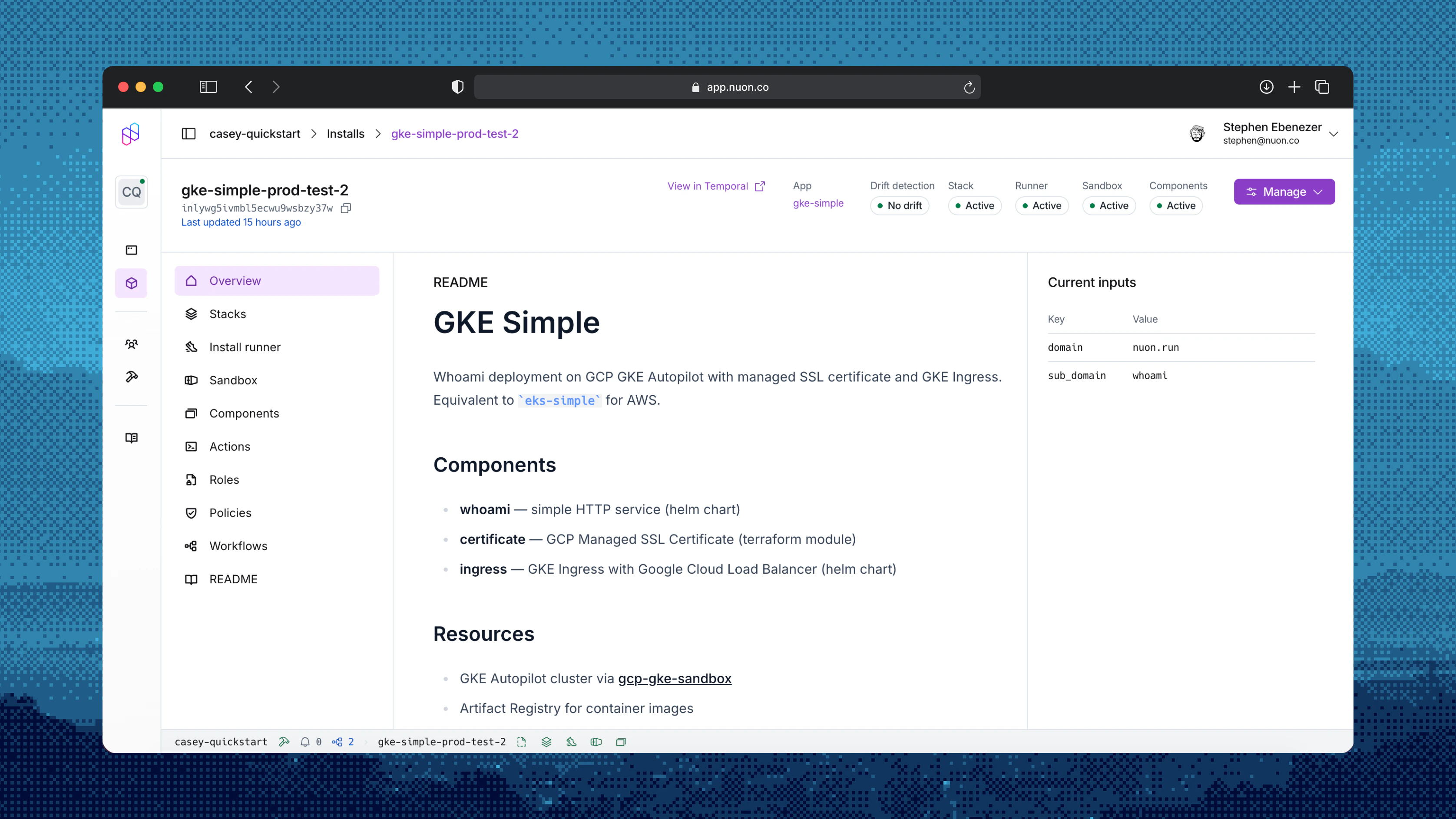Open the Components cube icon in the left sidebar
The height and width of the screenshot is (819, 1456).
click(x=131, y=283)
